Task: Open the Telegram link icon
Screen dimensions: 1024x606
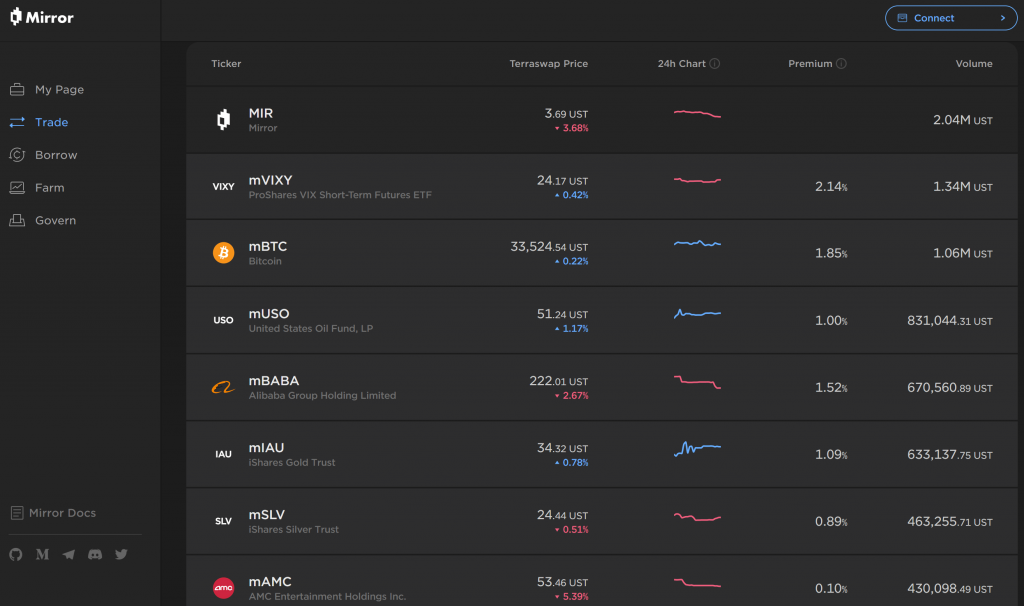Action: (69, 554)
